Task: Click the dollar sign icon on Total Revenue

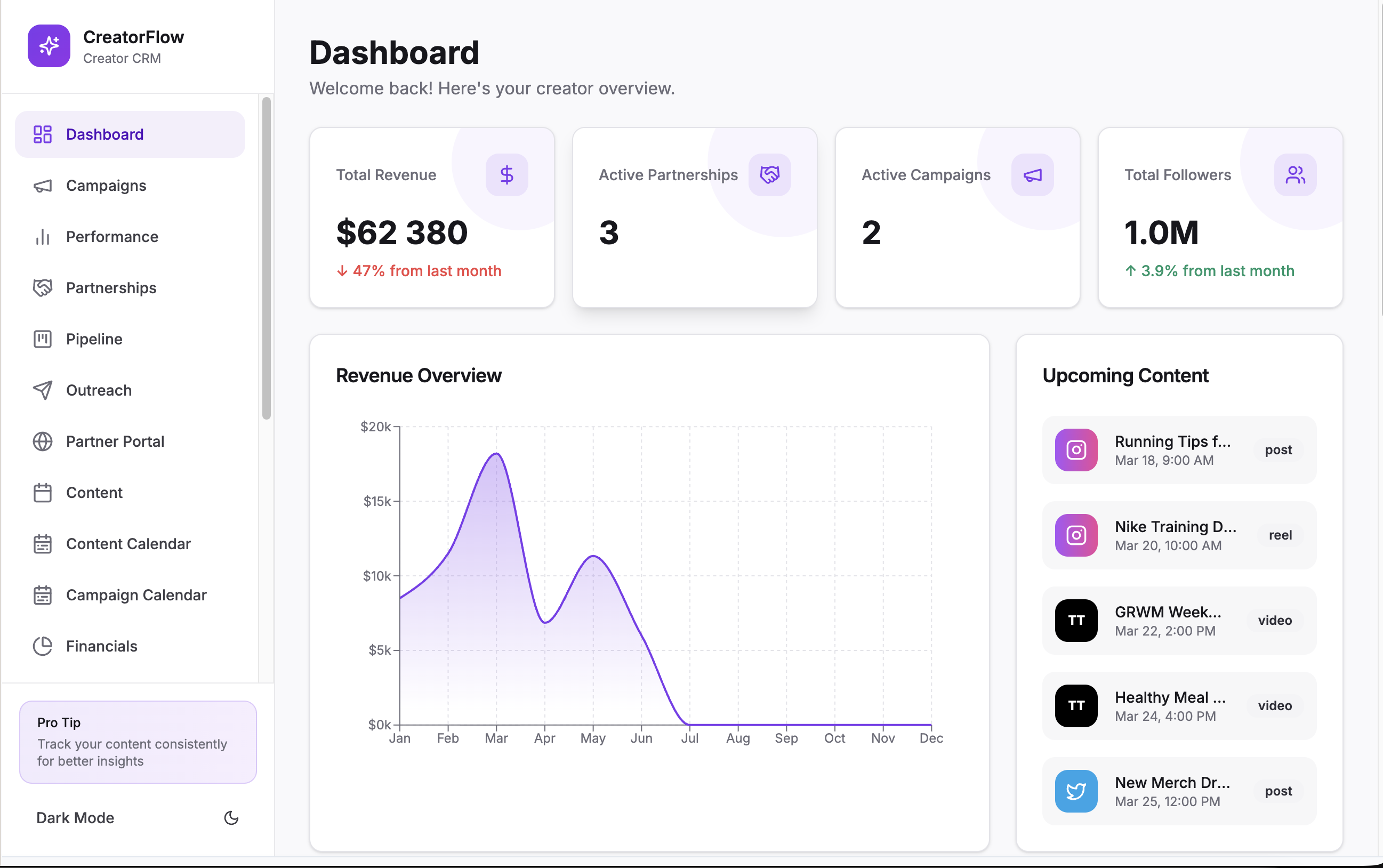Action: 506,174
